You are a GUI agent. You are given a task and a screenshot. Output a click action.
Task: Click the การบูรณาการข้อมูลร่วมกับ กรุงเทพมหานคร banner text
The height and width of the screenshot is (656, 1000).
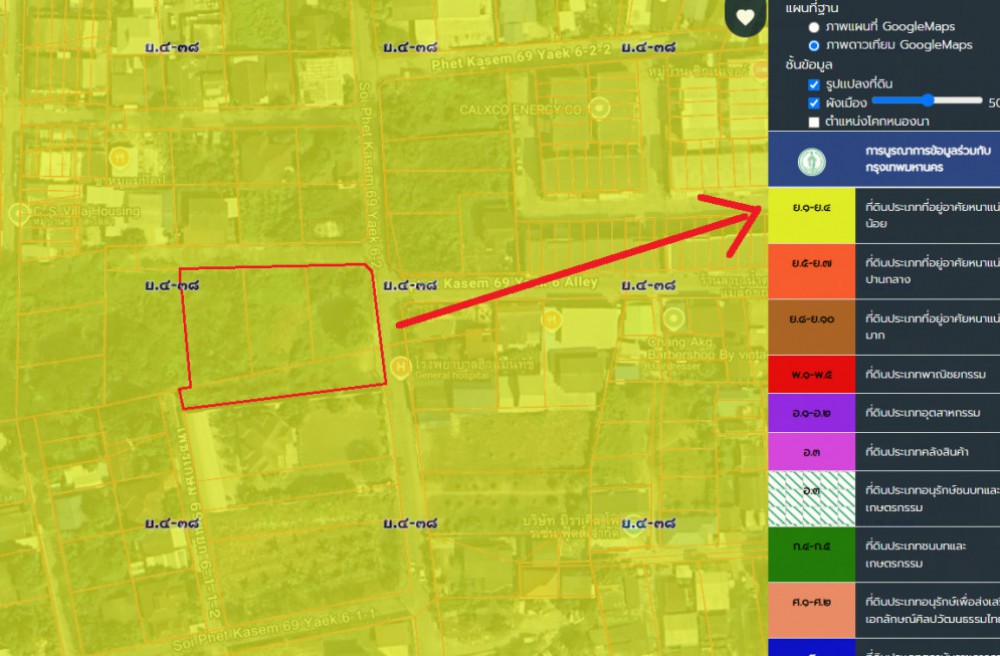click(x=928, y=159)
